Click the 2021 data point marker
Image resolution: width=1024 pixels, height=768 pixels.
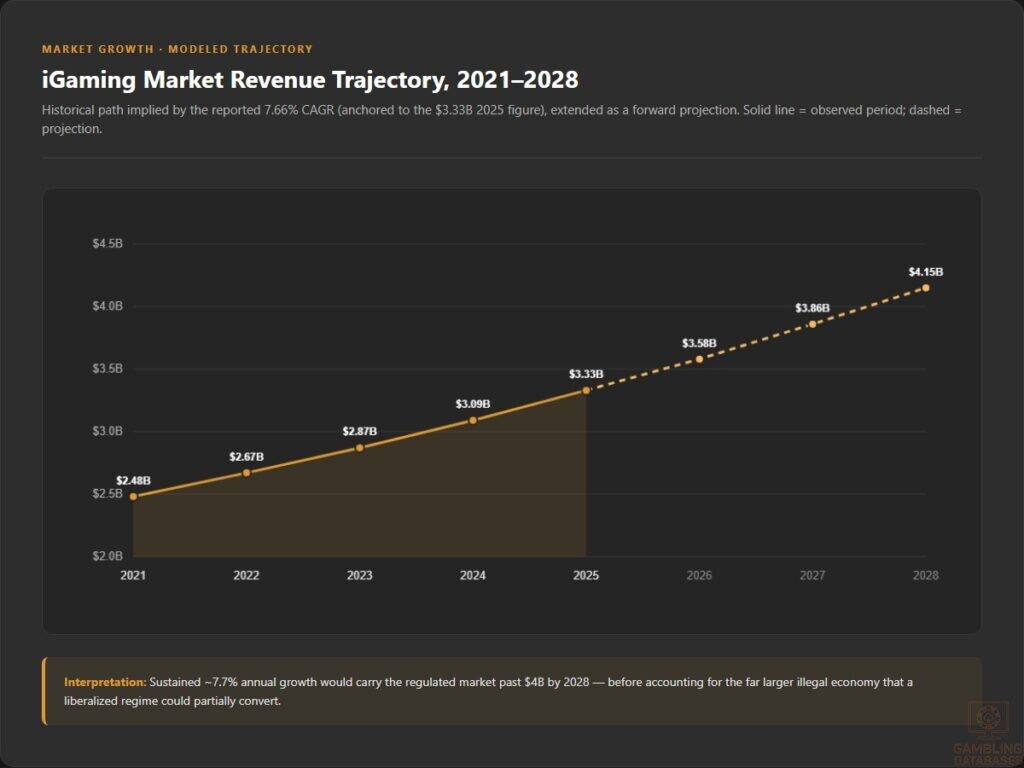coord(133,496)
